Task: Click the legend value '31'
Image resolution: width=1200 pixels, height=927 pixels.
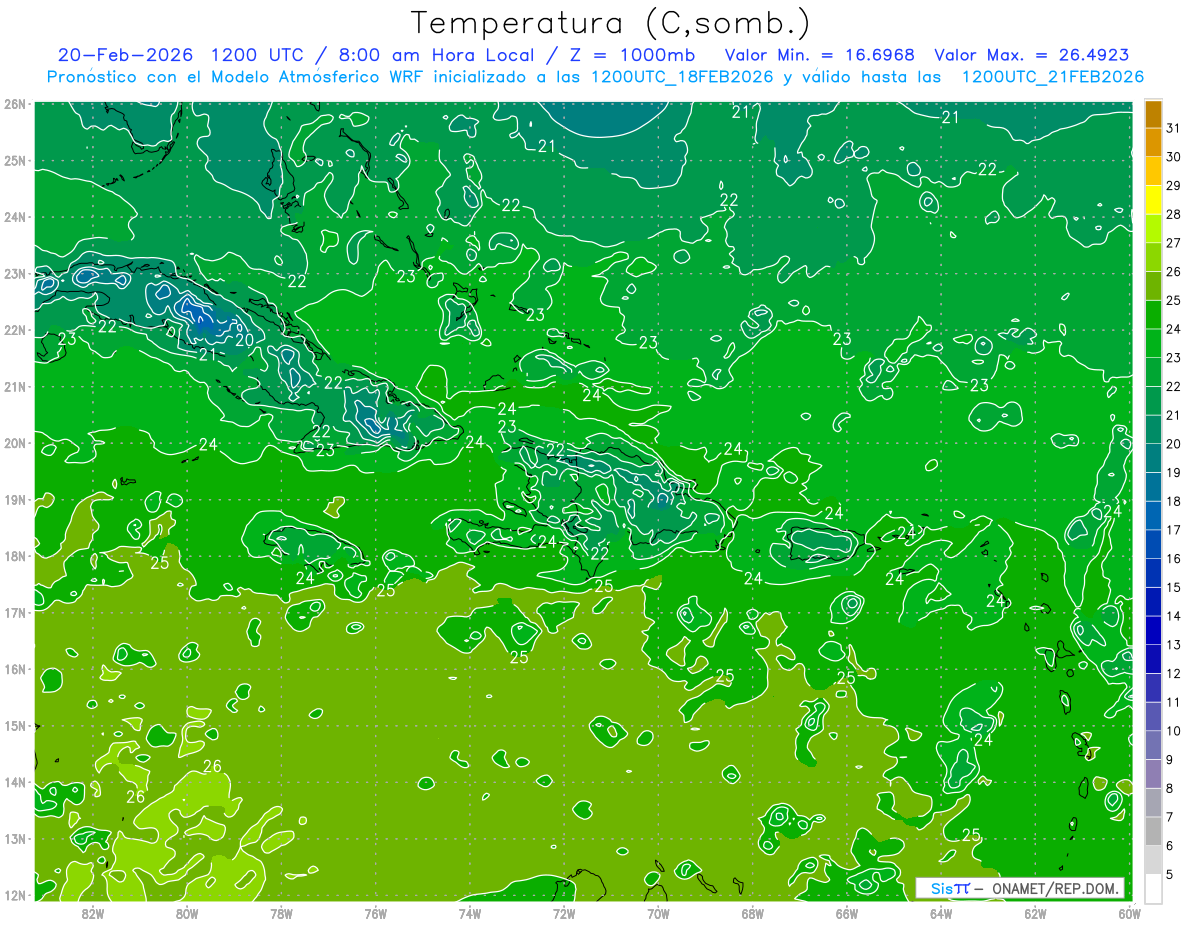Action: [1173, 128]
